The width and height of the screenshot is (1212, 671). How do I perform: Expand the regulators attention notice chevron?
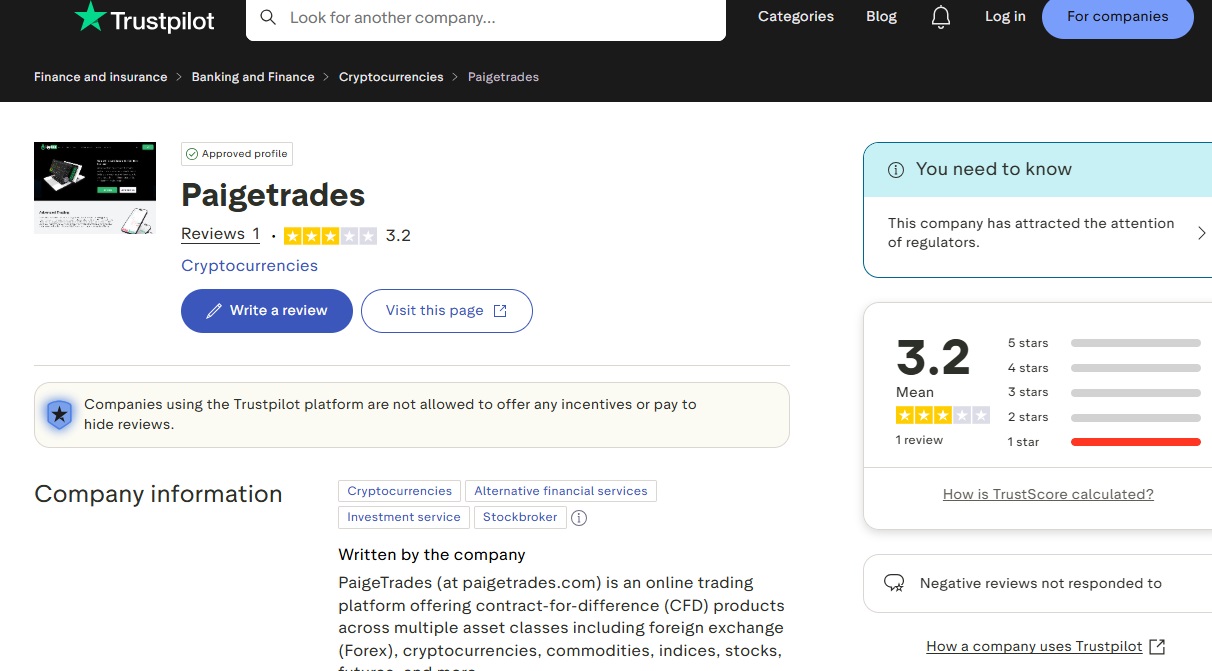[x=1201, y=233]
